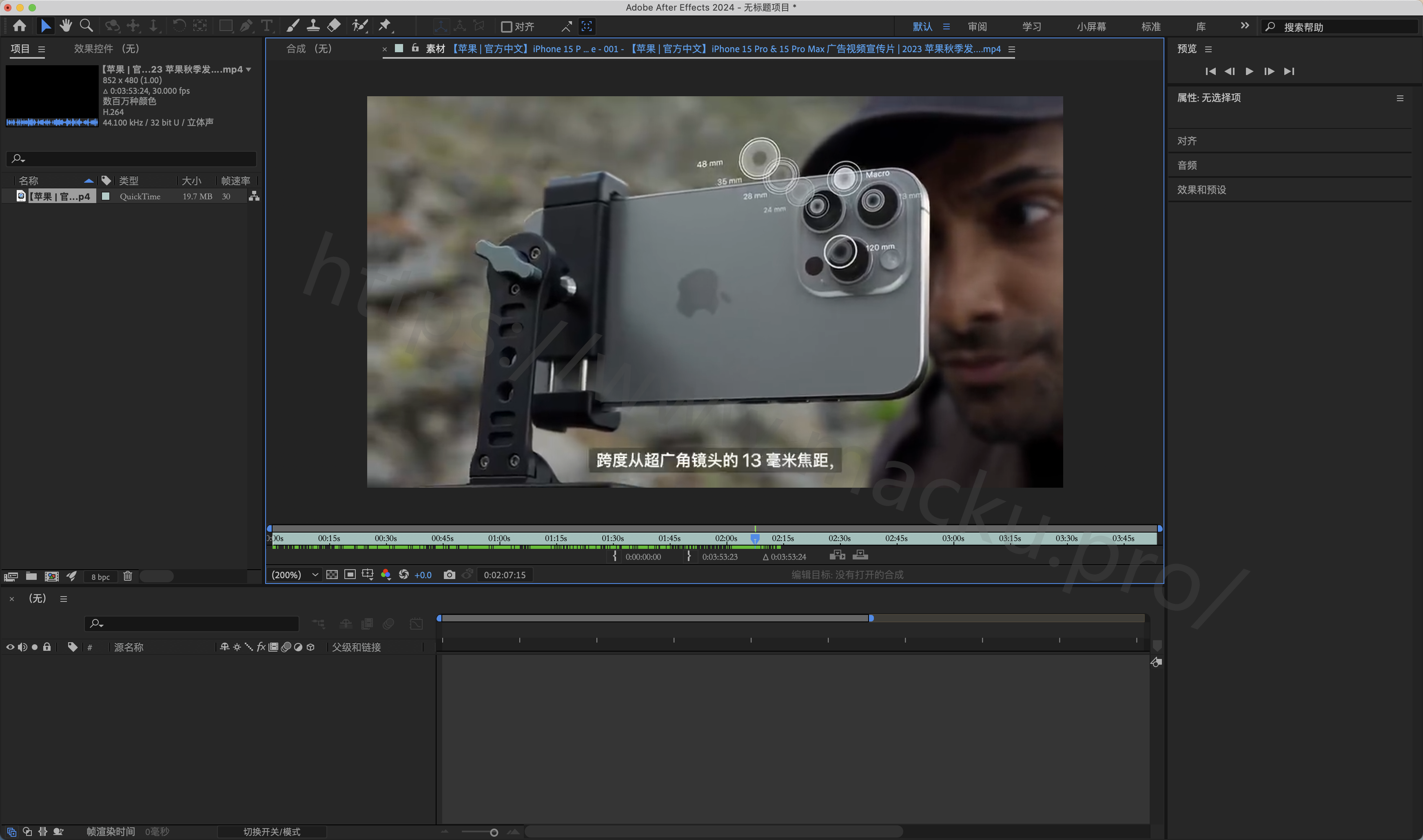Screen dimensions: 1423x840
Task: Select the Roto Brush tool
Action: click(359, 25)
